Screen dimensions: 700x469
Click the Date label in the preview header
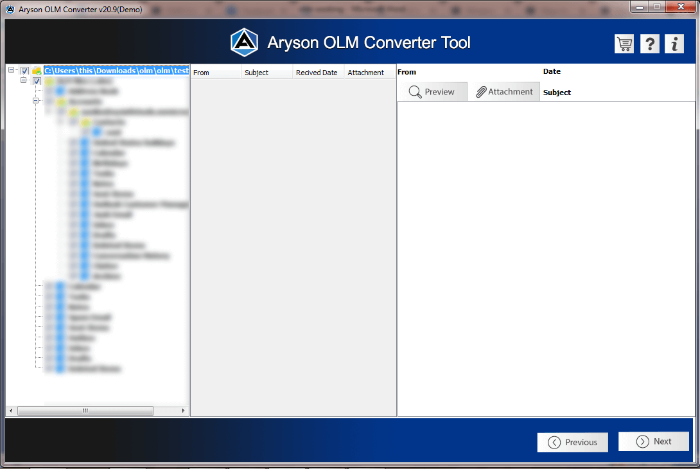552,71
